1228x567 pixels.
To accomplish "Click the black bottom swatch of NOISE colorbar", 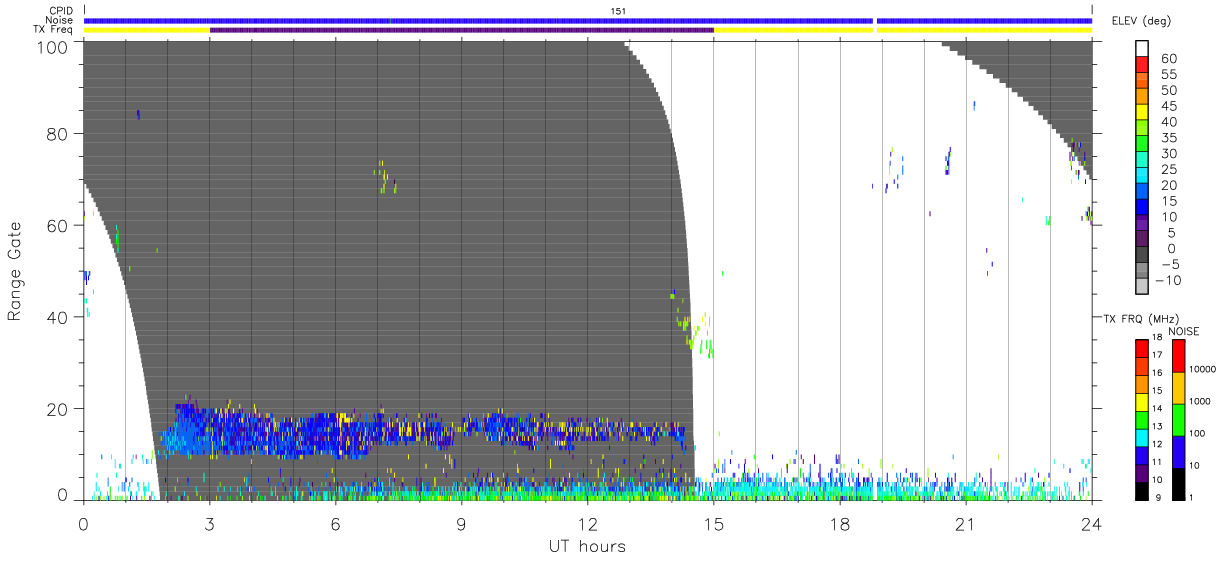I will (x=1178, y=484).
